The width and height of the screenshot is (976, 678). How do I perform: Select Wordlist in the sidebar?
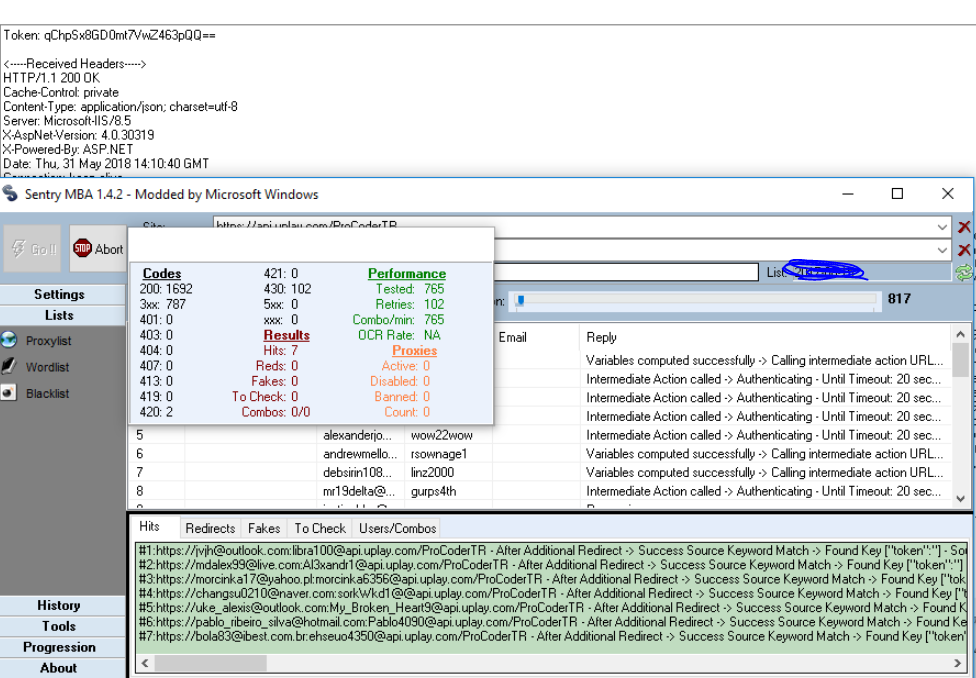pyautogui.click(x=47, y=367)
